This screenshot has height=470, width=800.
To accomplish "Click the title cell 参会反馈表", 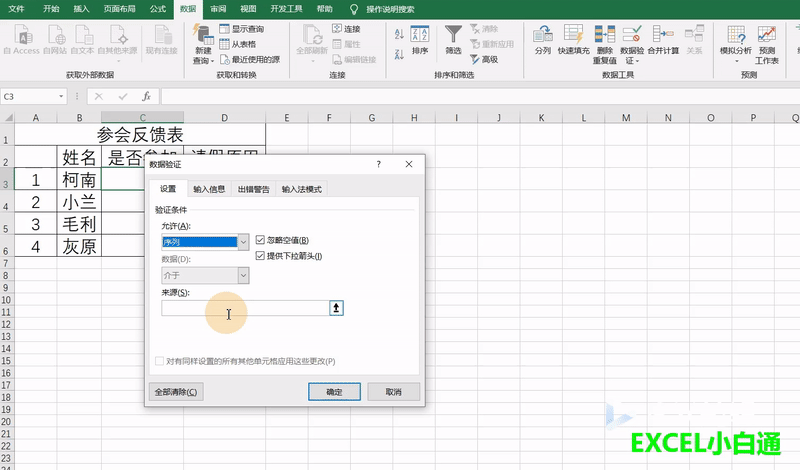I will [x=140, y=134].
